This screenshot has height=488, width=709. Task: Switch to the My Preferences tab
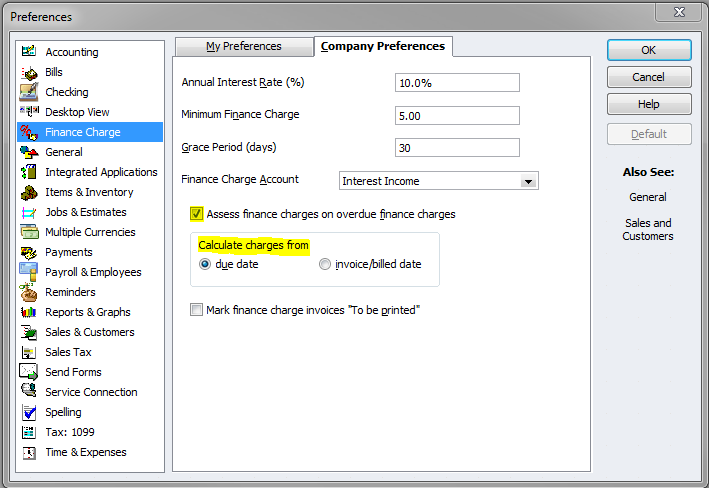pos(244,47)
